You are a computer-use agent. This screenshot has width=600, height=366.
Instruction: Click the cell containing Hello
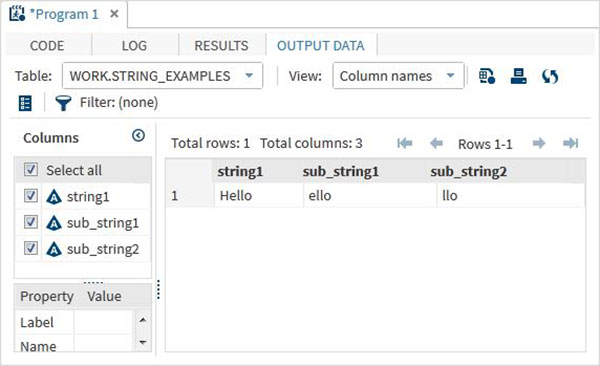point(259,196)
